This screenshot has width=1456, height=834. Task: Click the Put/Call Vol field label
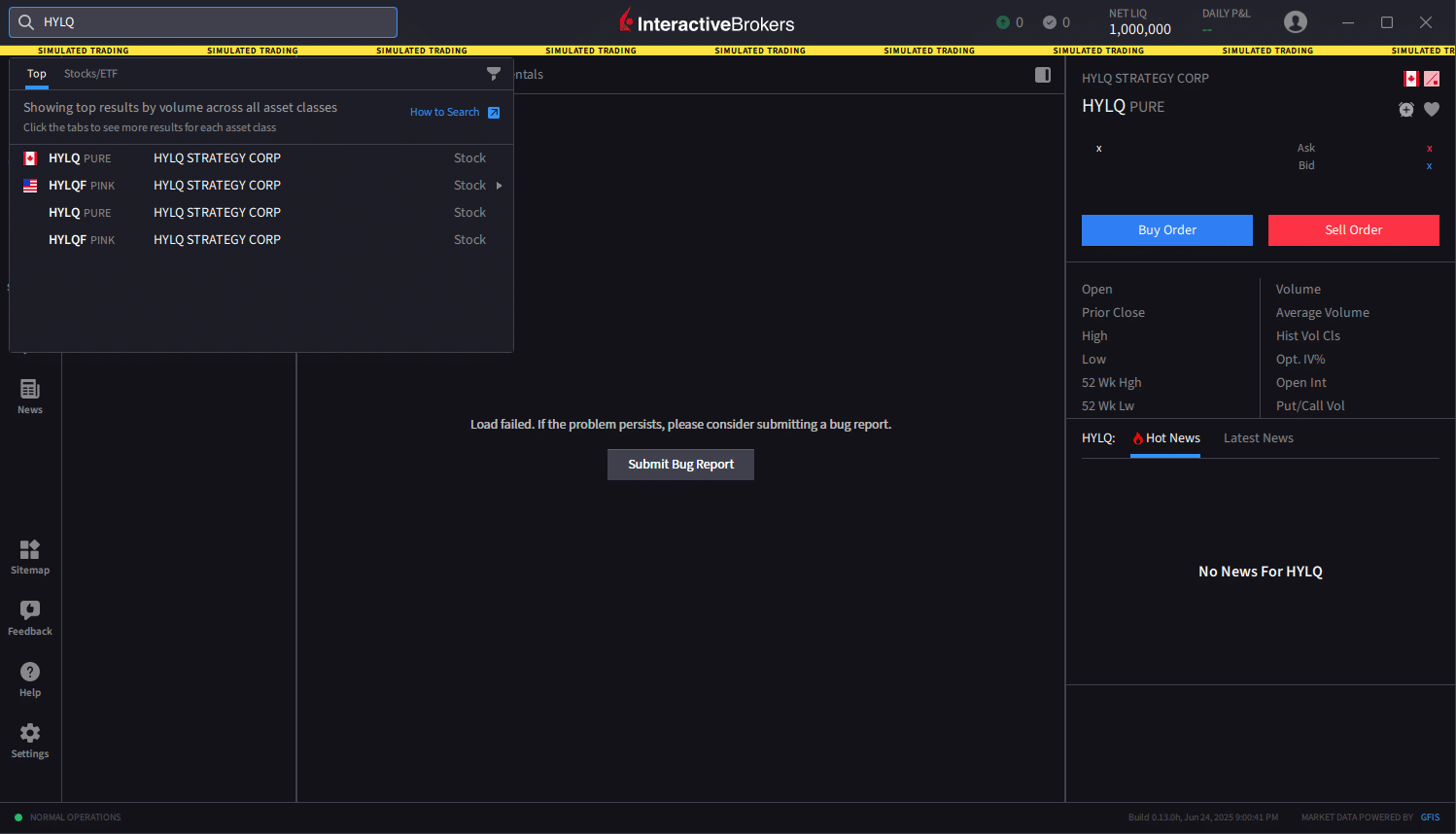(x=1310, y=406)
